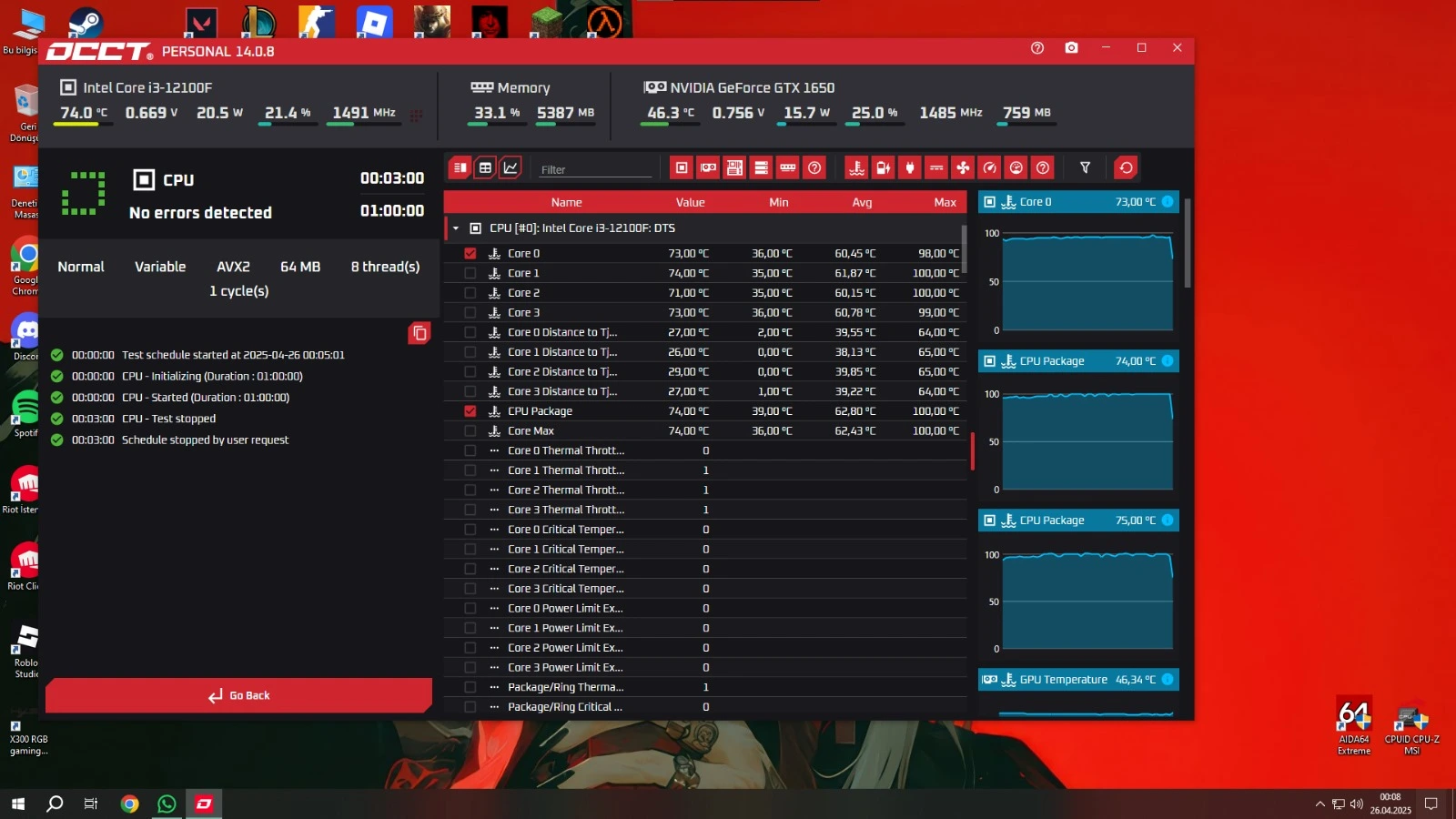1456x819 pixels.
Task: Open the Windows Start menu
Action: pyautogui.click(x=18, y=804)
